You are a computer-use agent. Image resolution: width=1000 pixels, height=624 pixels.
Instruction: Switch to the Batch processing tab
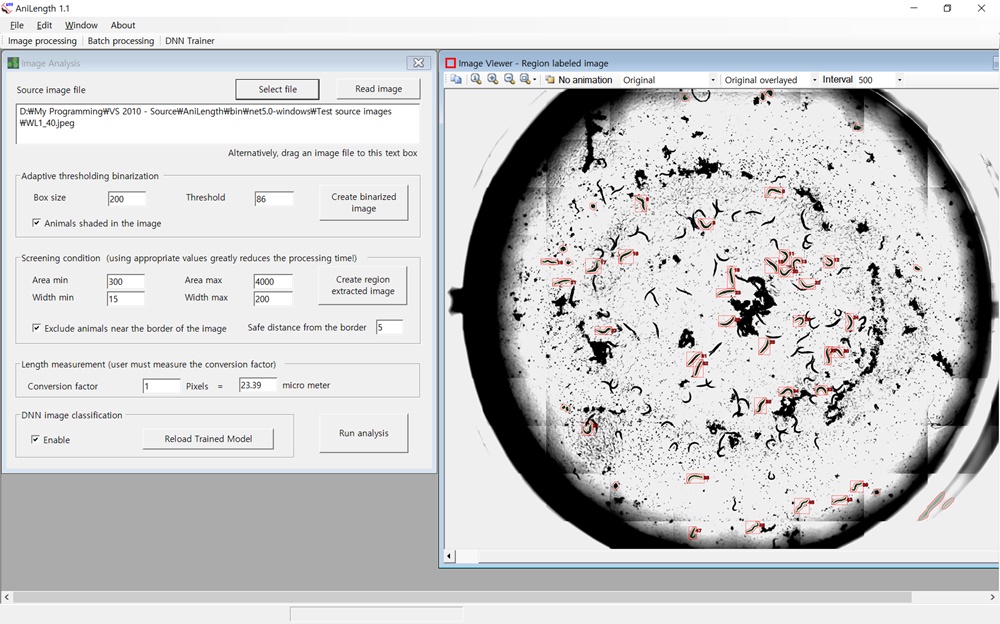[x=121, y=41]
